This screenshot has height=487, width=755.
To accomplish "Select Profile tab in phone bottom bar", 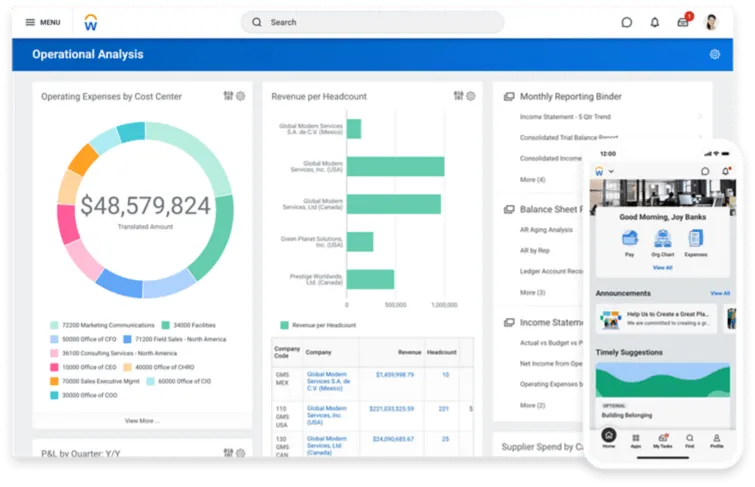I will [716, 440].
